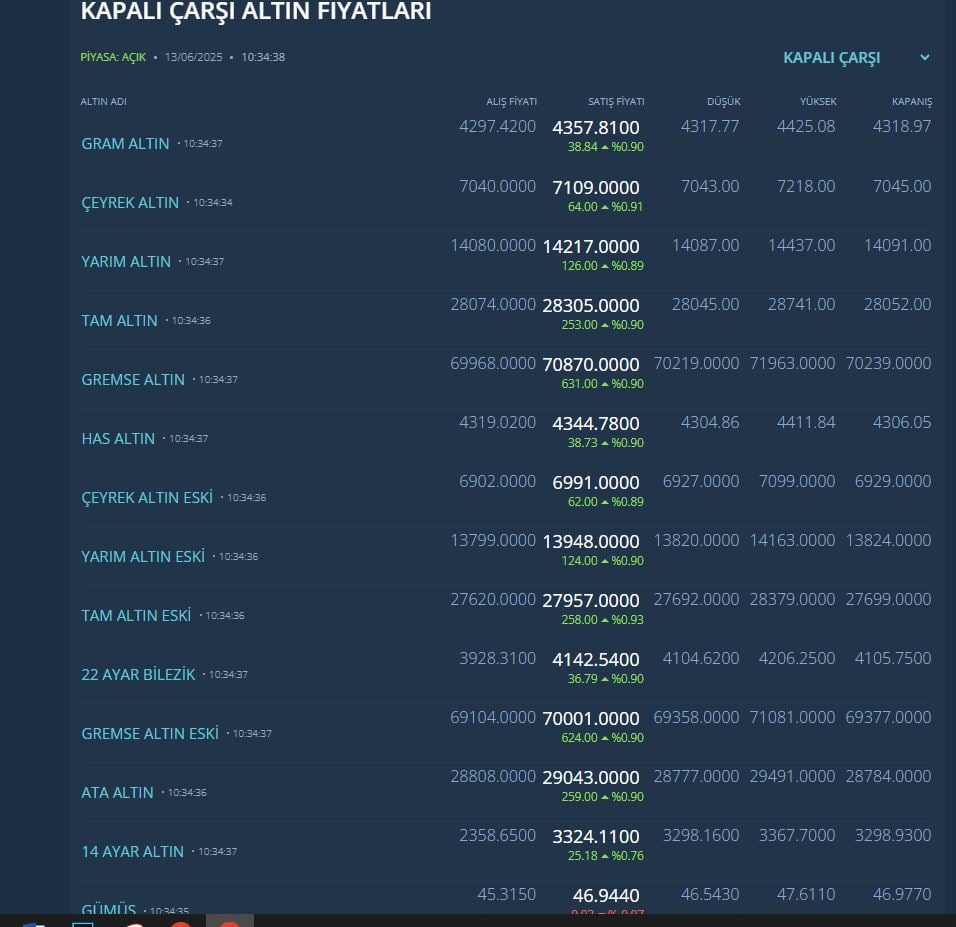The height and width of the screenshot is (927, 956).
Task: Open YARIM ALTIN ESKİ entry
Action: tap(143, 557)
